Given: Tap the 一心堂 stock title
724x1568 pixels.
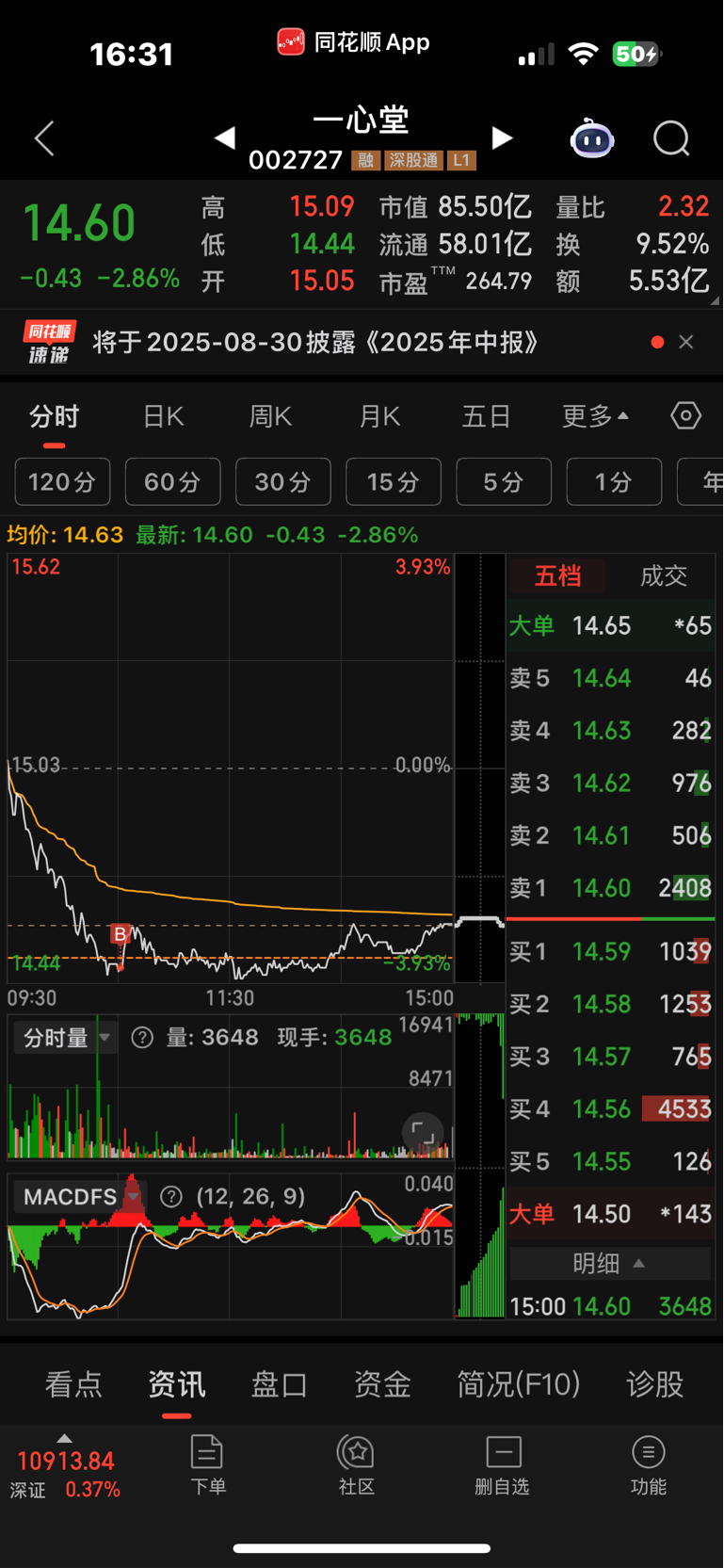Looking at the screenshot, I should (362, 121).
